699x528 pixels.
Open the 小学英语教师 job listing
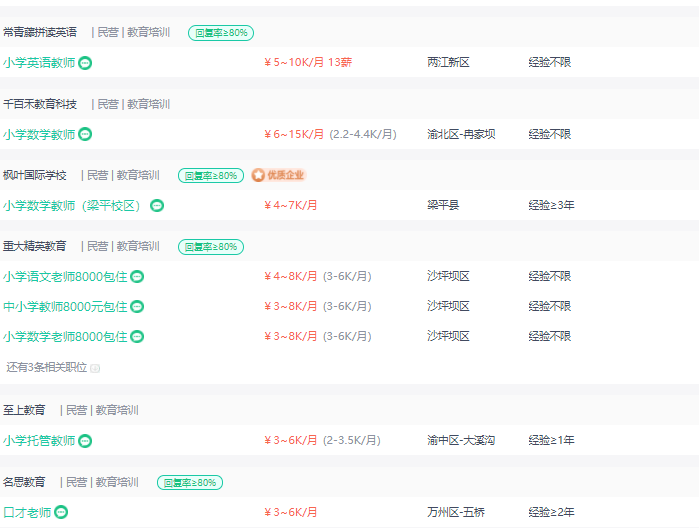(x=39, y=63)
